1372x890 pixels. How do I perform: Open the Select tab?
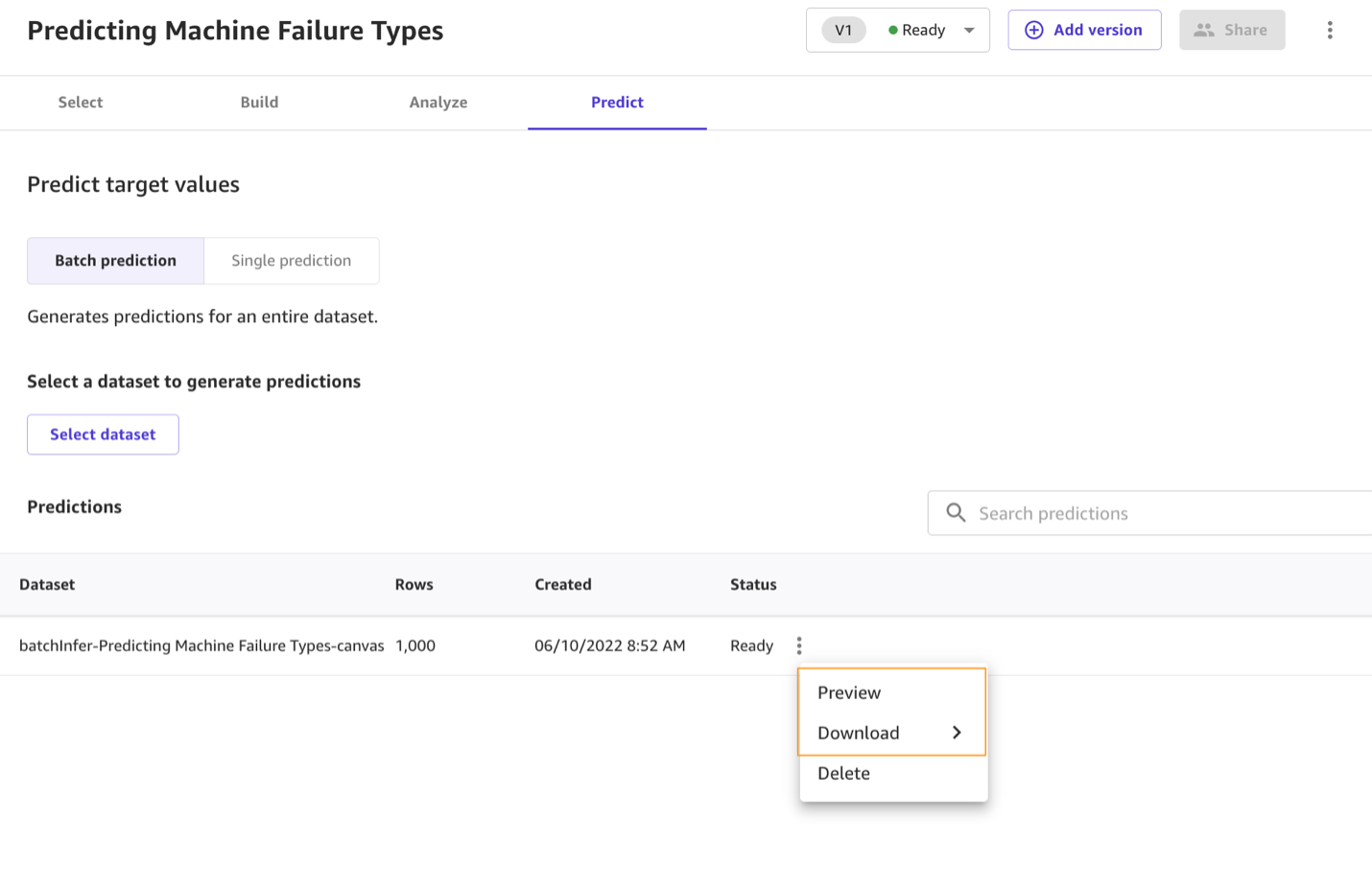coord(80,103)
